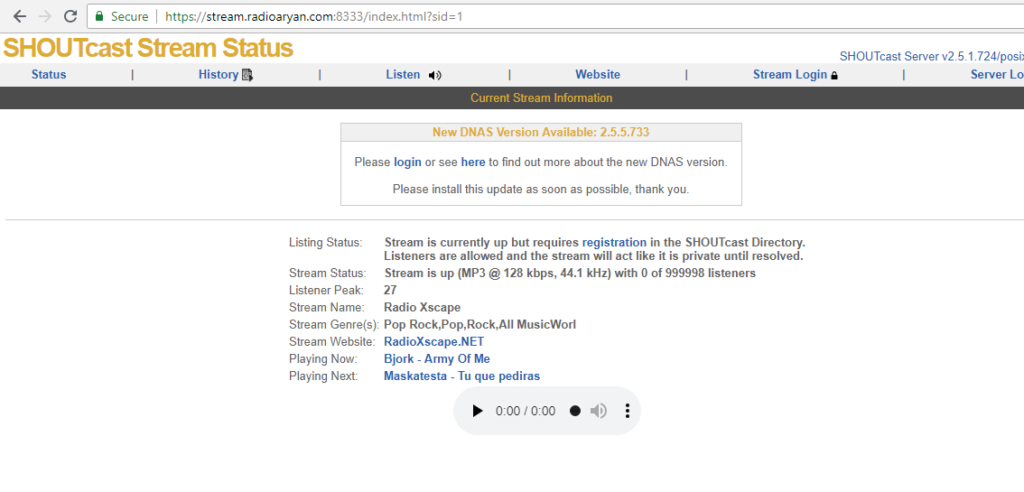Reload the page with refresh icon

70,17
